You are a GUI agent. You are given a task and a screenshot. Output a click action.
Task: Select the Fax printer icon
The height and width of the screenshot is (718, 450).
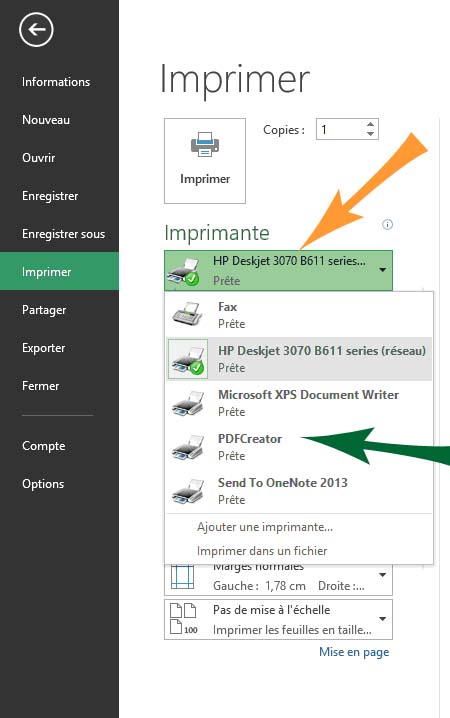click(x=188, y=315)
